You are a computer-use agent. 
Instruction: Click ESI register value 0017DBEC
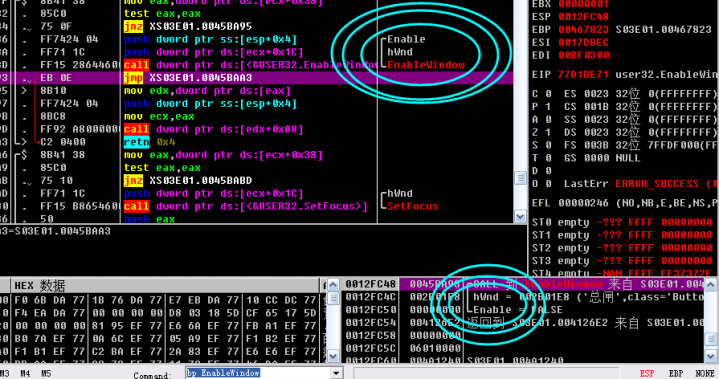(583, 43)
